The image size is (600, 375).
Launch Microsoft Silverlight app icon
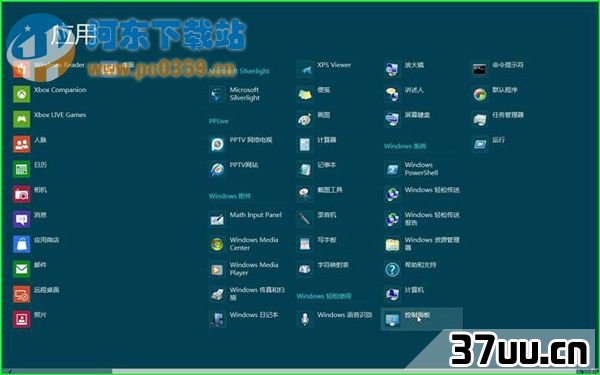217,94
